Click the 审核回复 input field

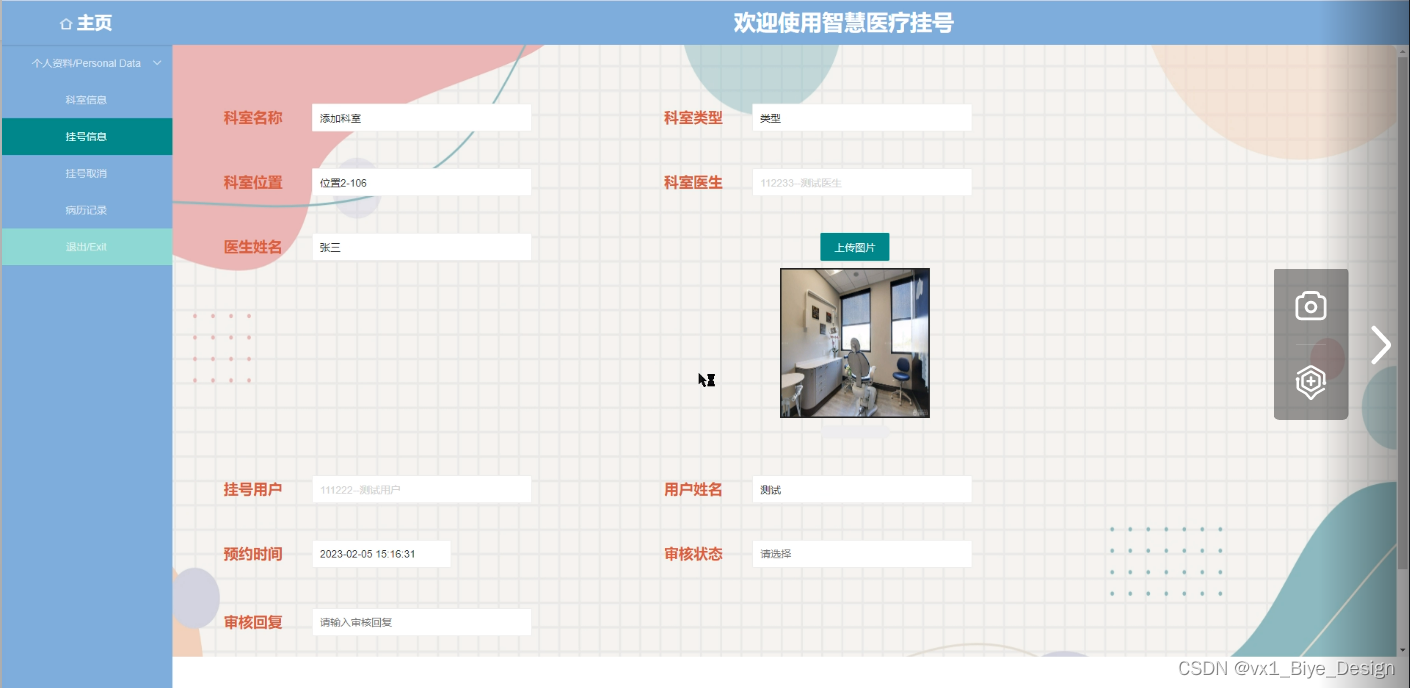click(x=421, y=622)
